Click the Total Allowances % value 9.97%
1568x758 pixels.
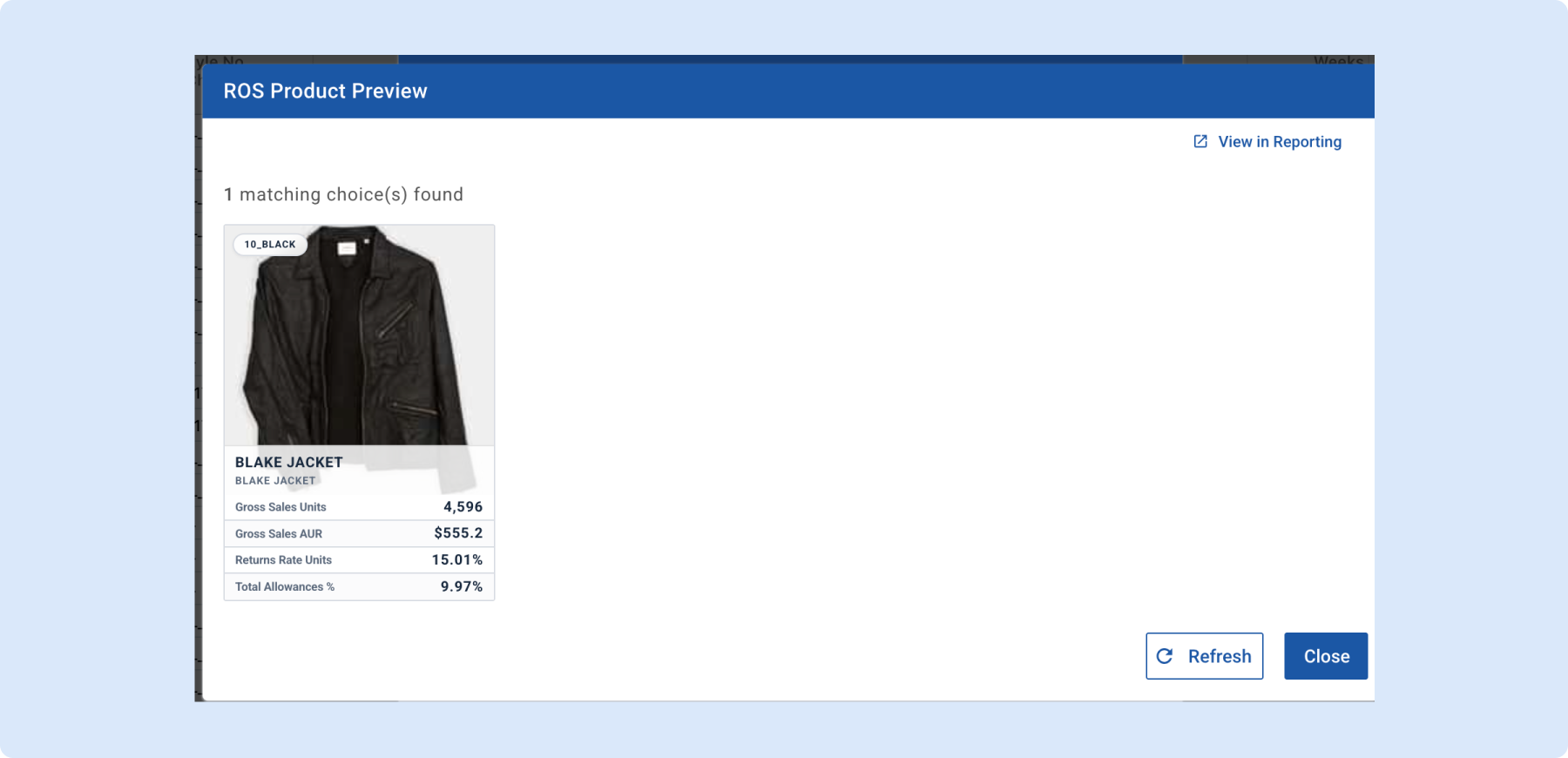point(462,586)
